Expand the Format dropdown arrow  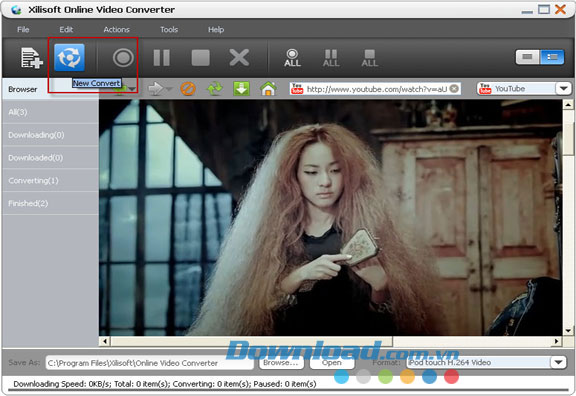point(559,363)
